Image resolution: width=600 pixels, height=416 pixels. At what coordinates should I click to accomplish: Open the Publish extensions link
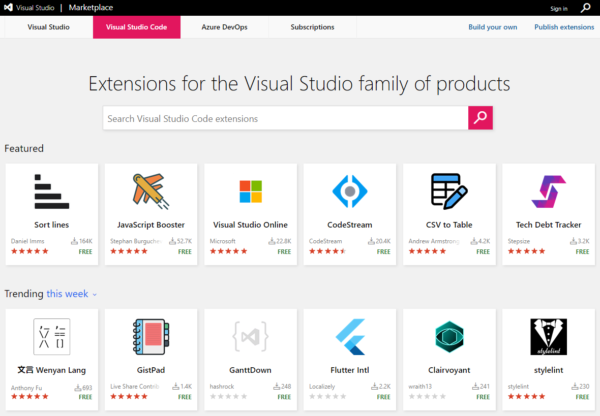click(x=564, y=27)
